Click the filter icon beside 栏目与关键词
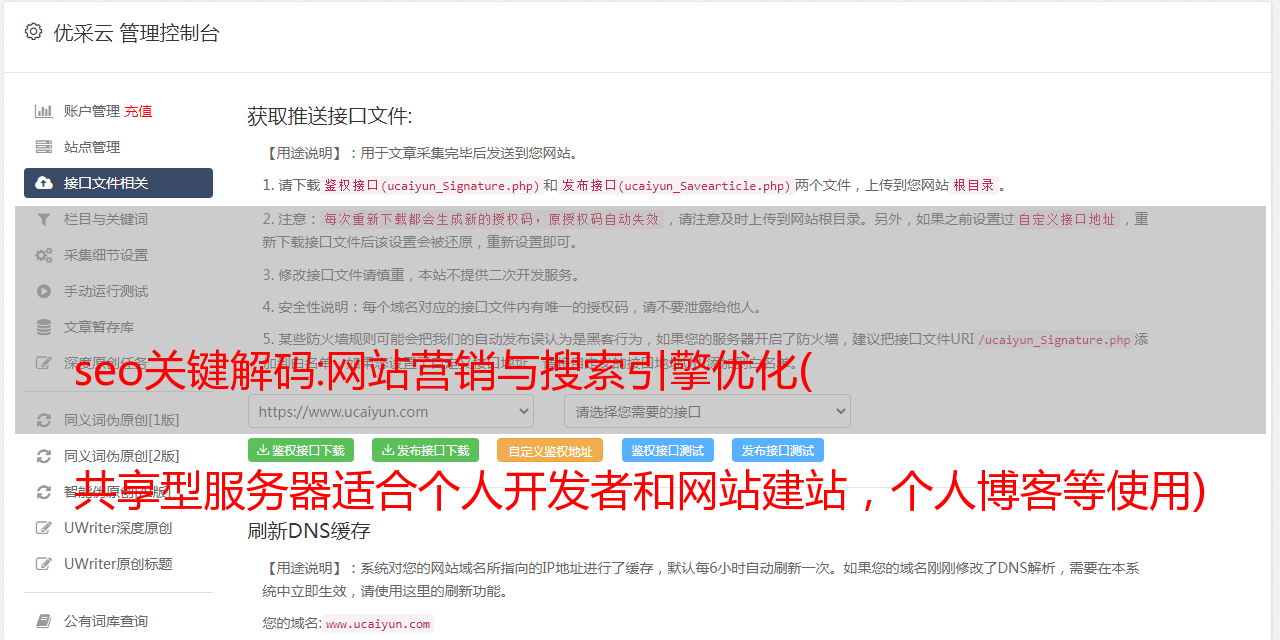 click(44, 219)
